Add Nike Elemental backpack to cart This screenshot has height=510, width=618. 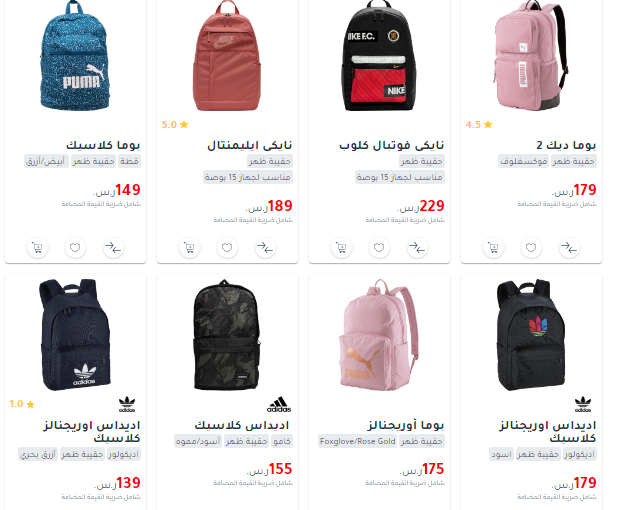(x=190, y=248)
